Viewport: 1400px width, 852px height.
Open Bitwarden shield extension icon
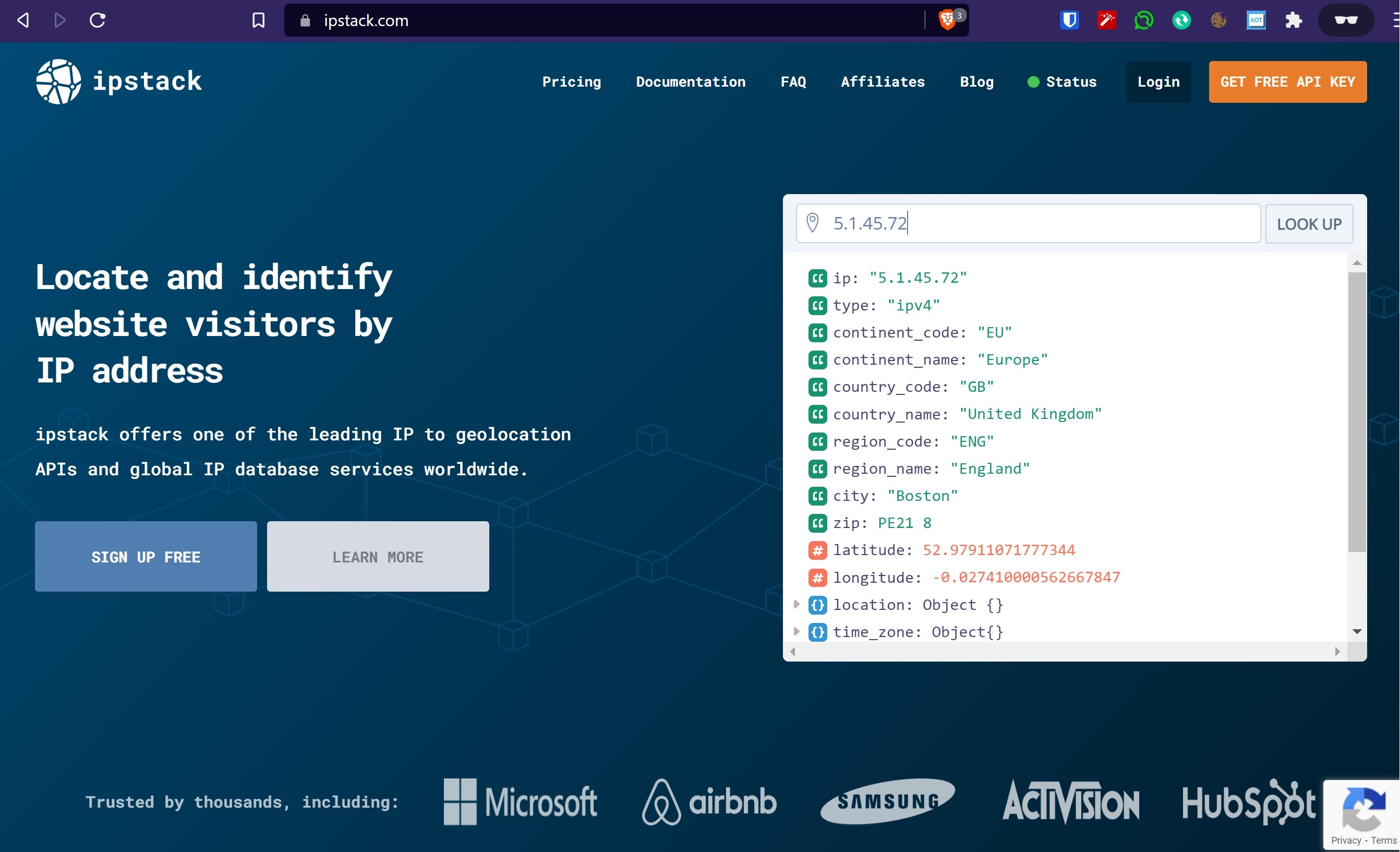pos(1070,20)
